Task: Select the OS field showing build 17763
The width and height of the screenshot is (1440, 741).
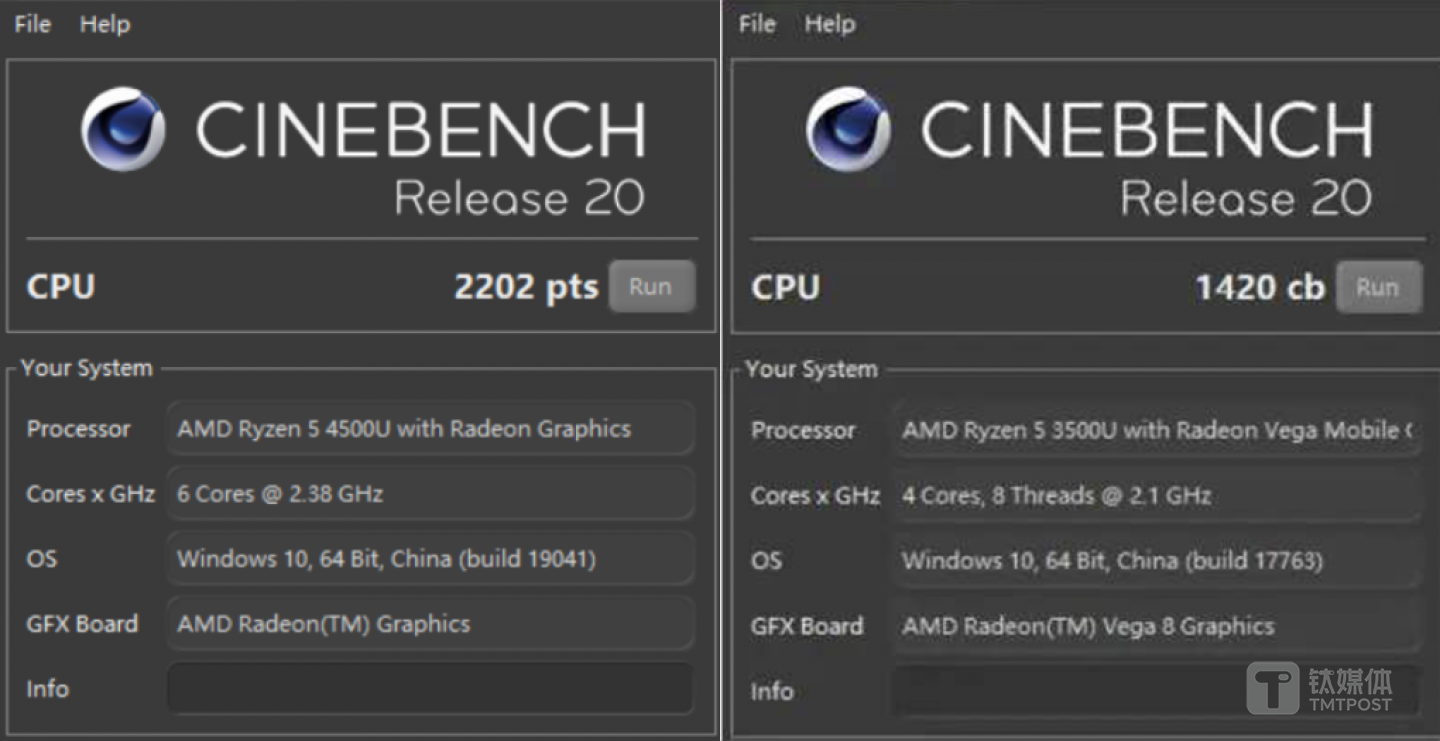Action: pos(1155,561)
